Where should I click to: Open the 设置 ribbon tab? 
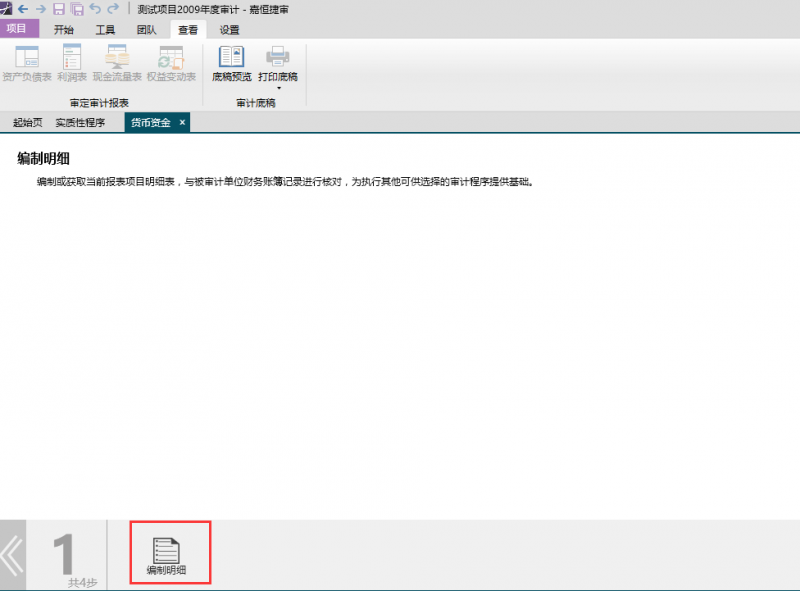click(x=229, y=30)
